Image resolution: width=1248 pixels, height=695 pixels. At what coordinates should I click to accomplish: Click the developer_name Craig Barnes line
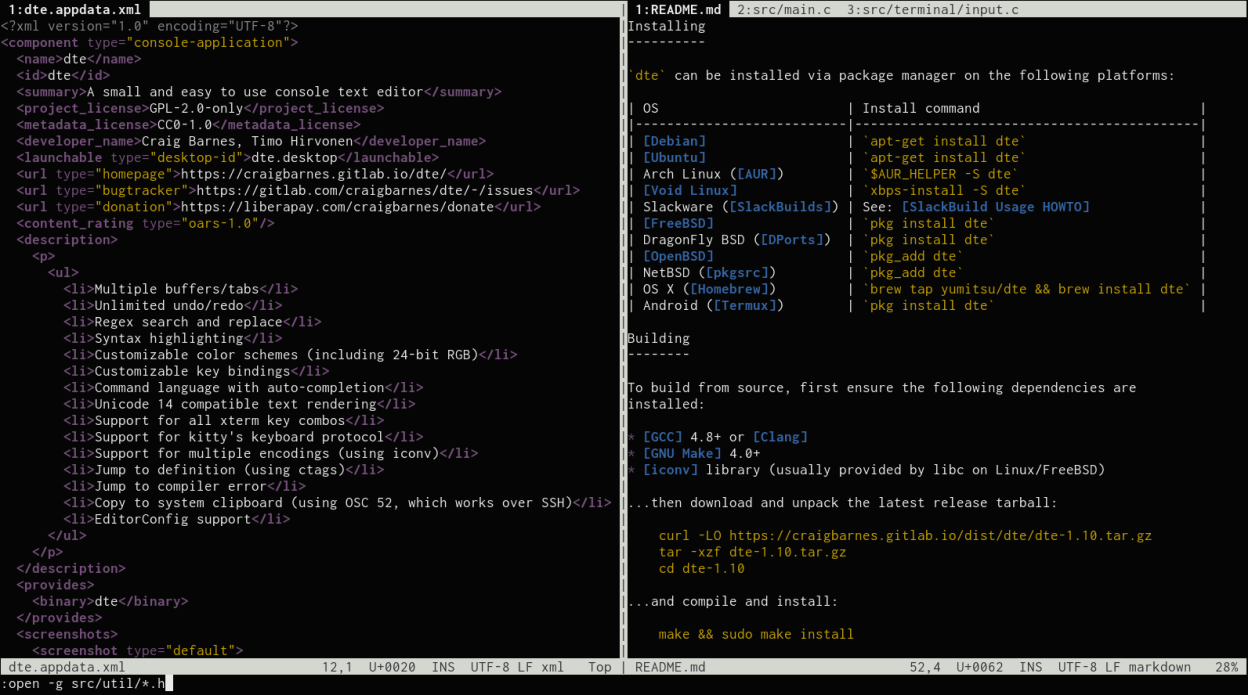click(251, 141)
